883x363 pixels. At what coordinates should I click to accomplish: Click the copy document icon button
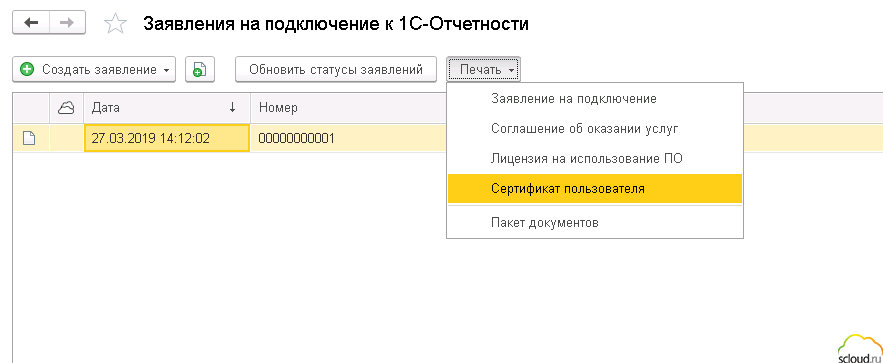[200, 70]
